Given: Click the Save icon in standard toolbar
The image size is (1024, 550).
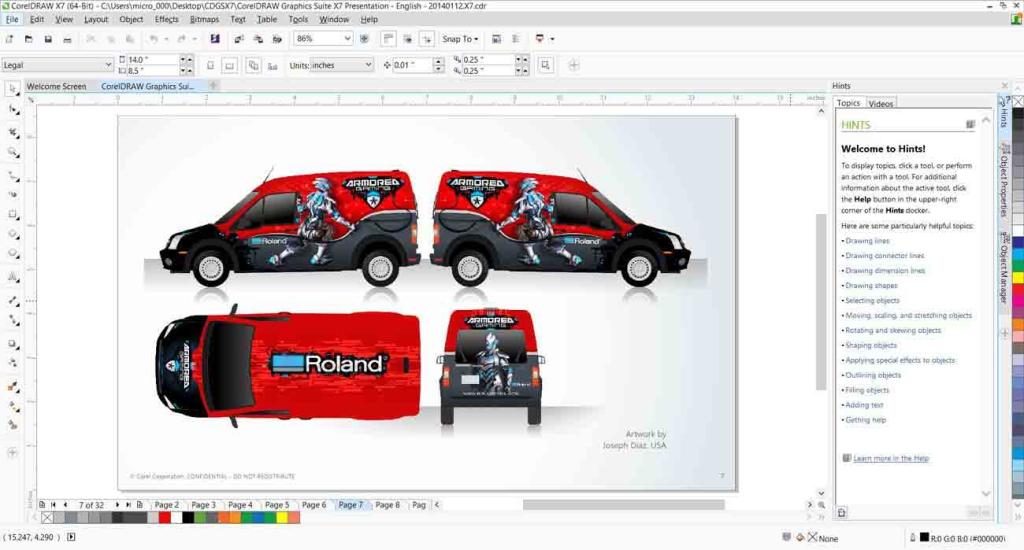Looking at the screenshot, I should coord(48,39).
